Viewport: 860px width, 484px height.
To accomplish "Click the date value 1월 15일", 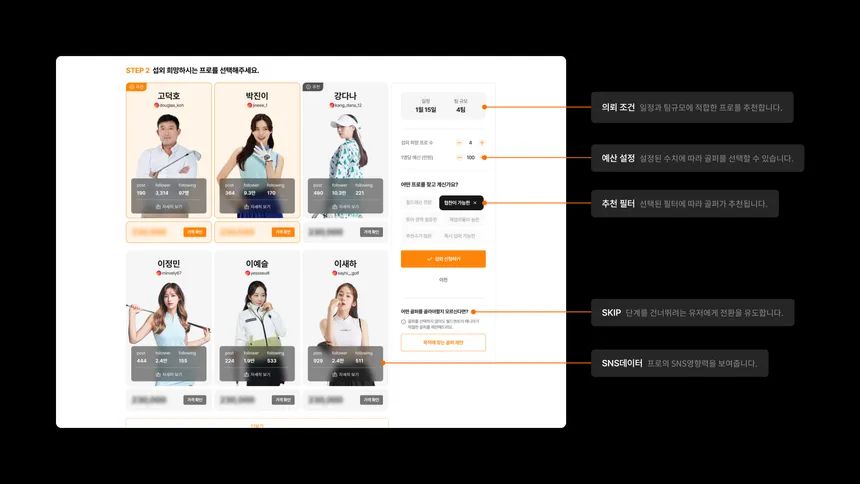I will 426,110.
